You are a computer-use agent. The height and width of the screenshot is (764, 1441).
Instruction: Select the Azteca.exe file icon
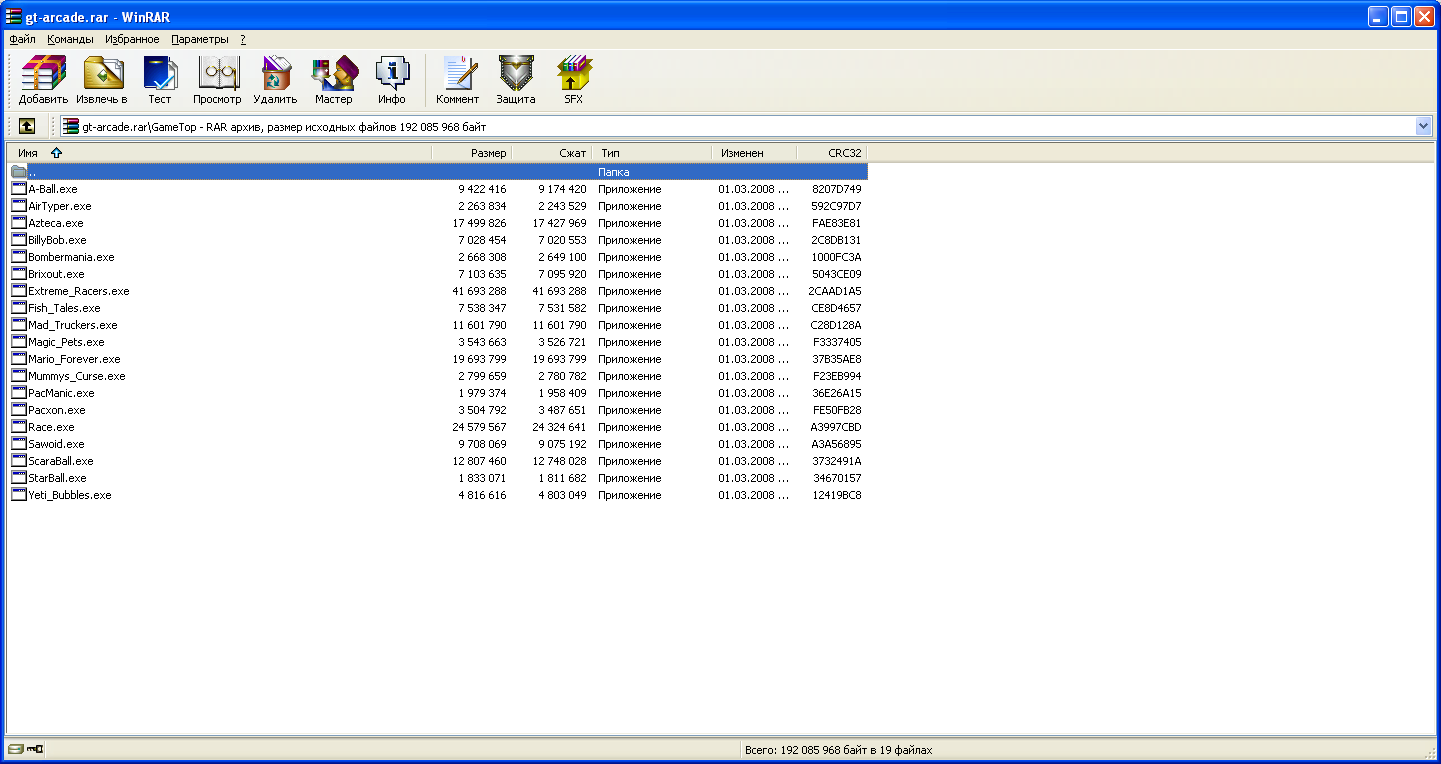(x=19, y=223)
